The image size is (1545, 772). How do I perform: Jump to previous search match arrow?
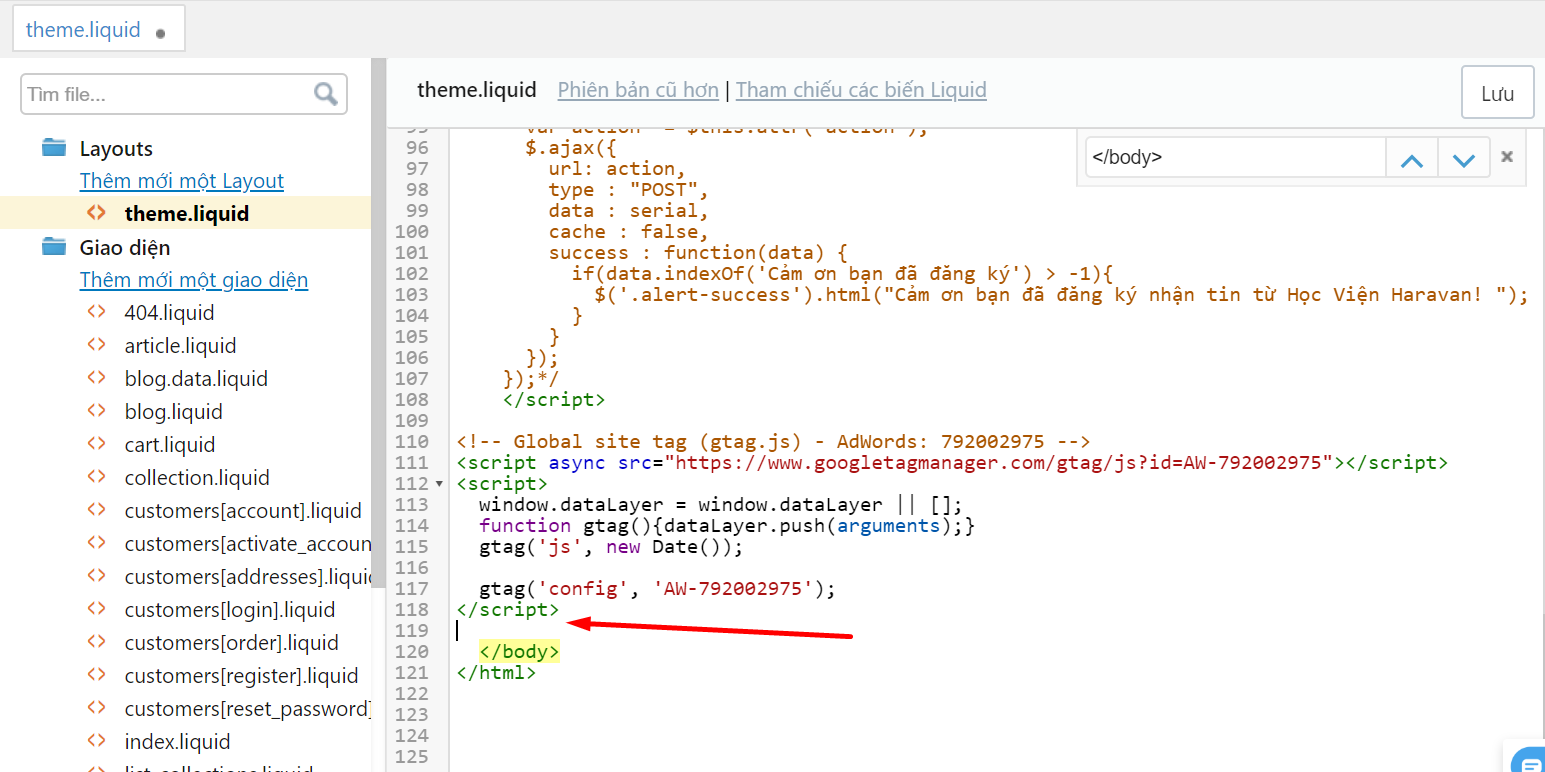pyautogui.click(x=1411, y=158)
